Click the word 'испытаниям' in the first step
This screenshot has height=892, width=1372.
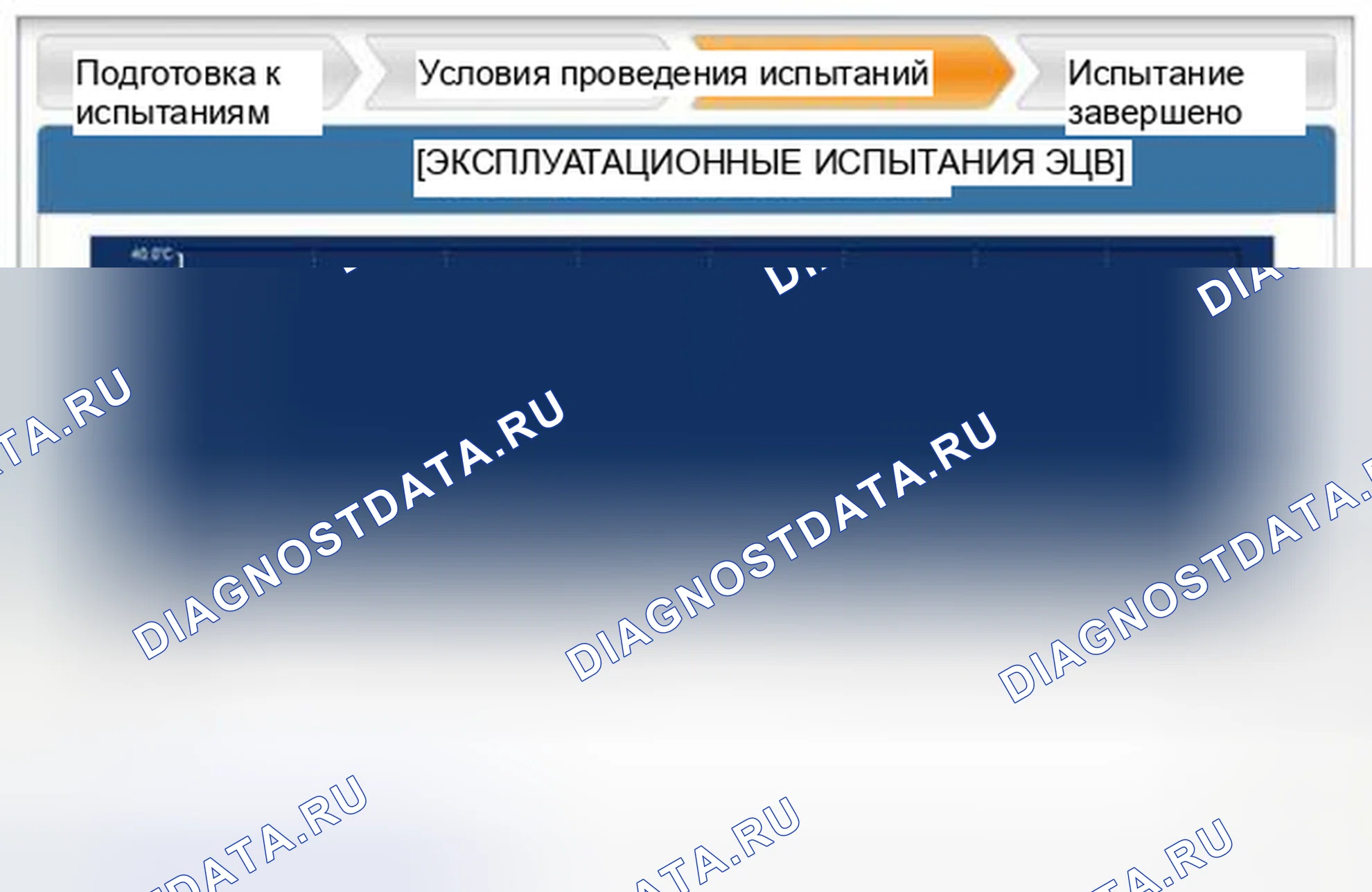[173, 112]
